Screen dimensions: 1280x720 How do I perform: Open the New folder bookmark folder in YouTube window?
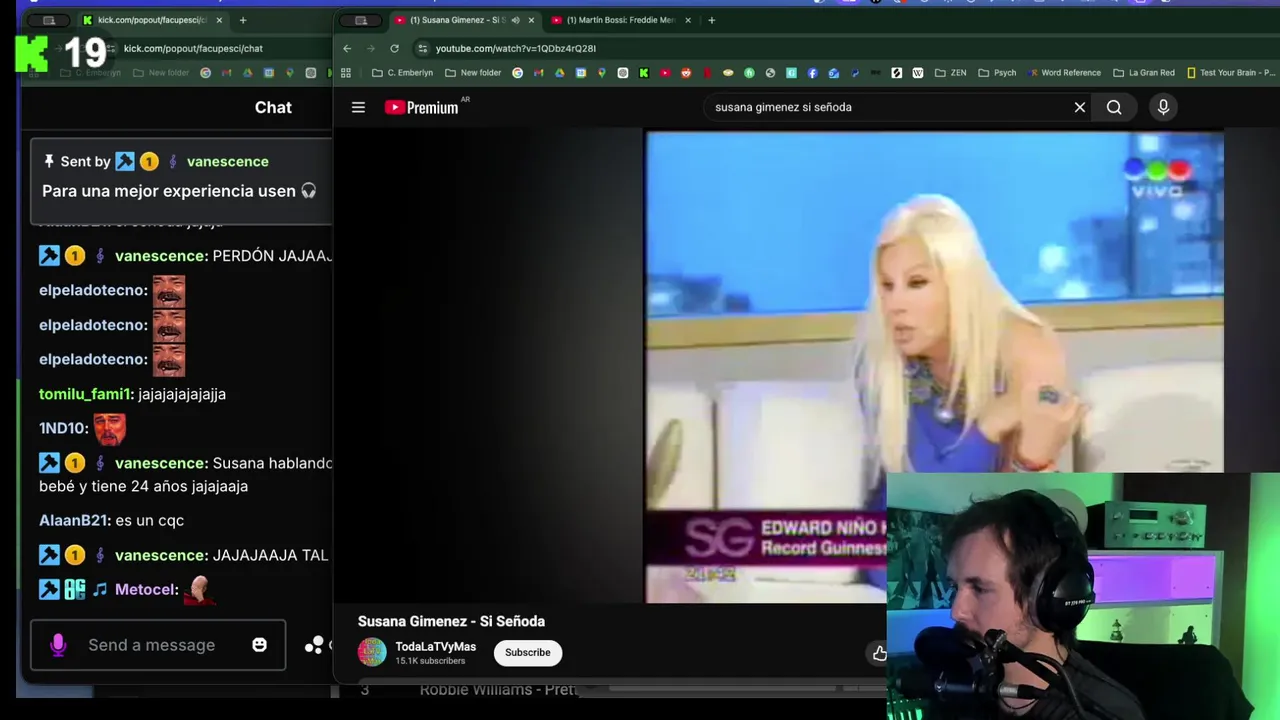pos(473,72)
